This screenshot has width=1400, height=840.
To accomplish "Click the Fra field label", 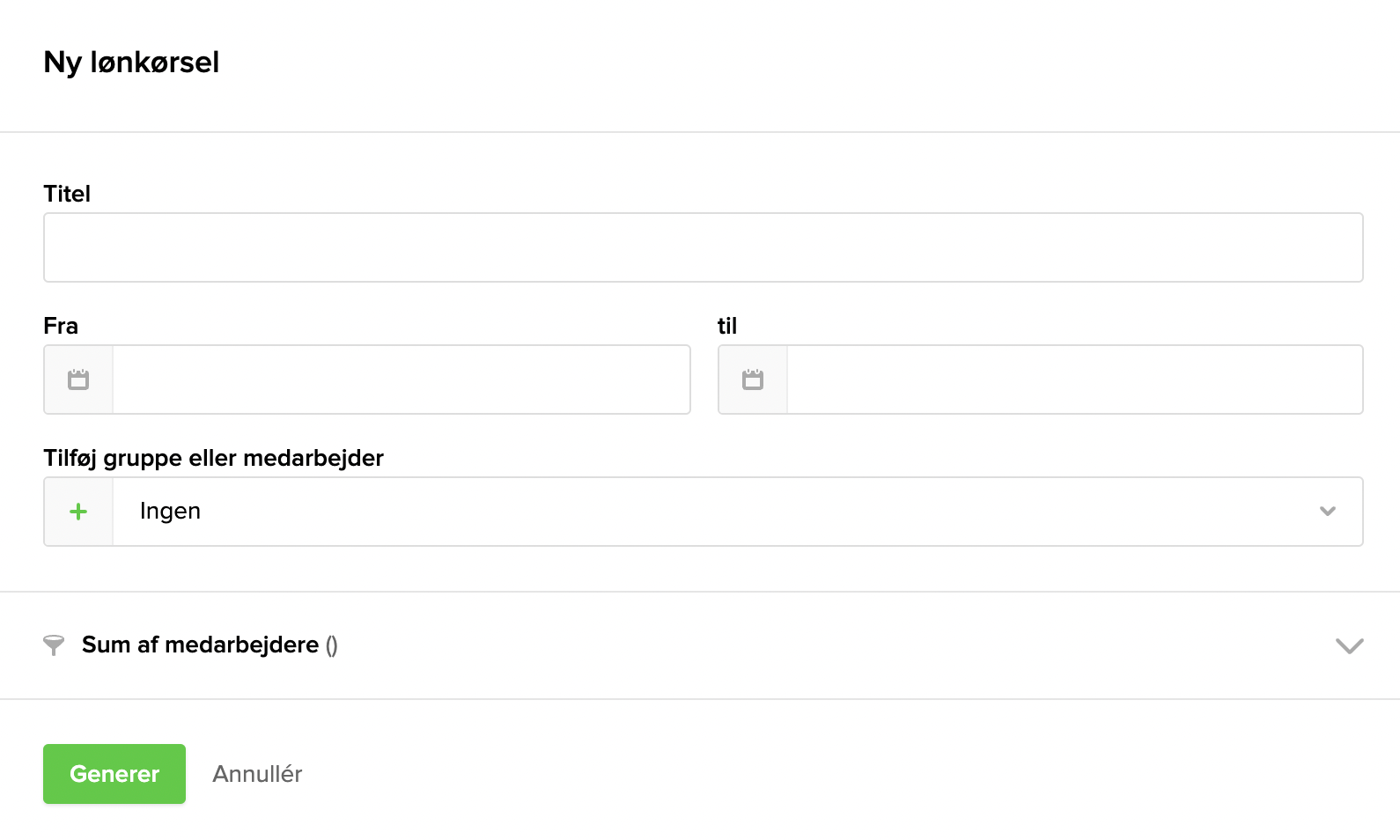I will click(x=61, y=326).
